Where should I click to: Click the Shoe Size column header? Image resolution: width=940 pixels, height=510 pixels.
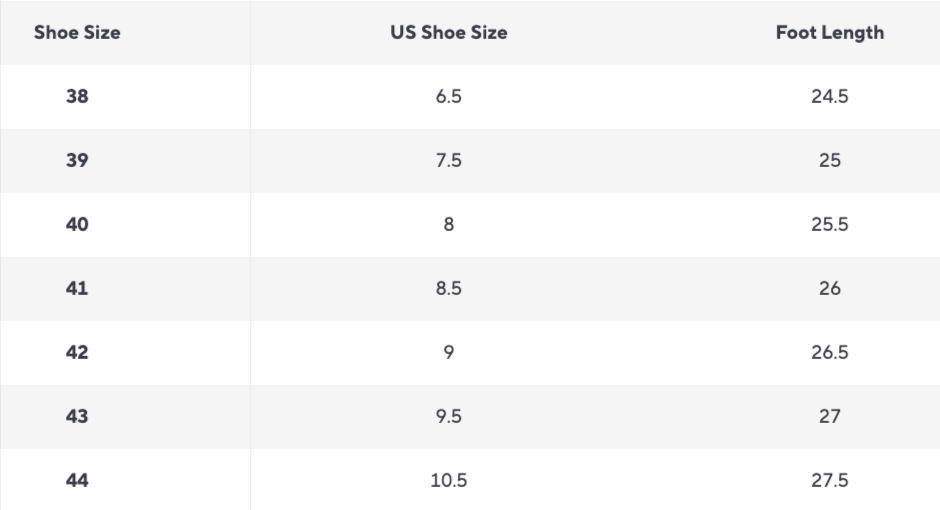click(x=77, y=32)
